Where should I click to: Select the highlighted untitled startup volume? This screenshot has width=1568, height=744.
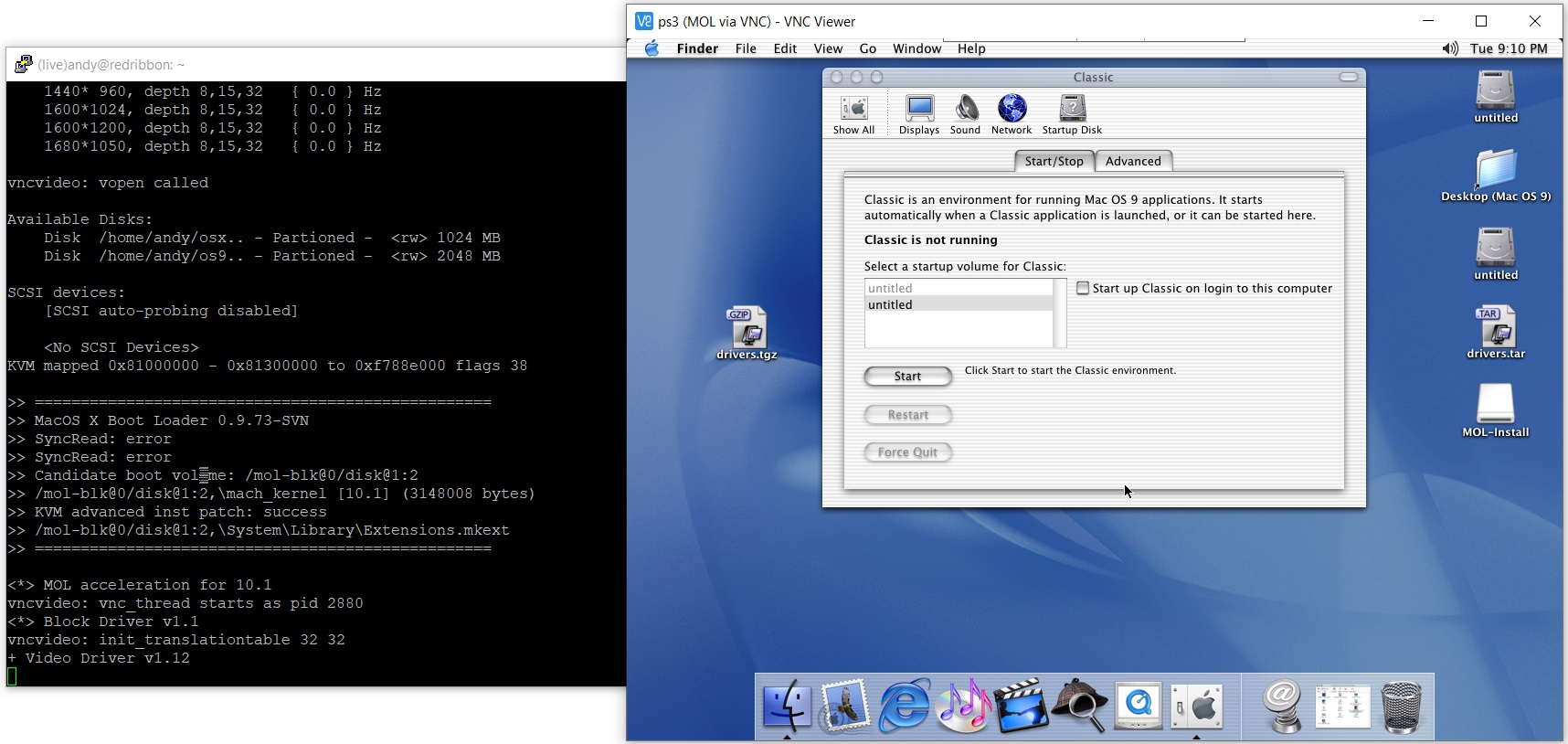(x=959, y=304)
